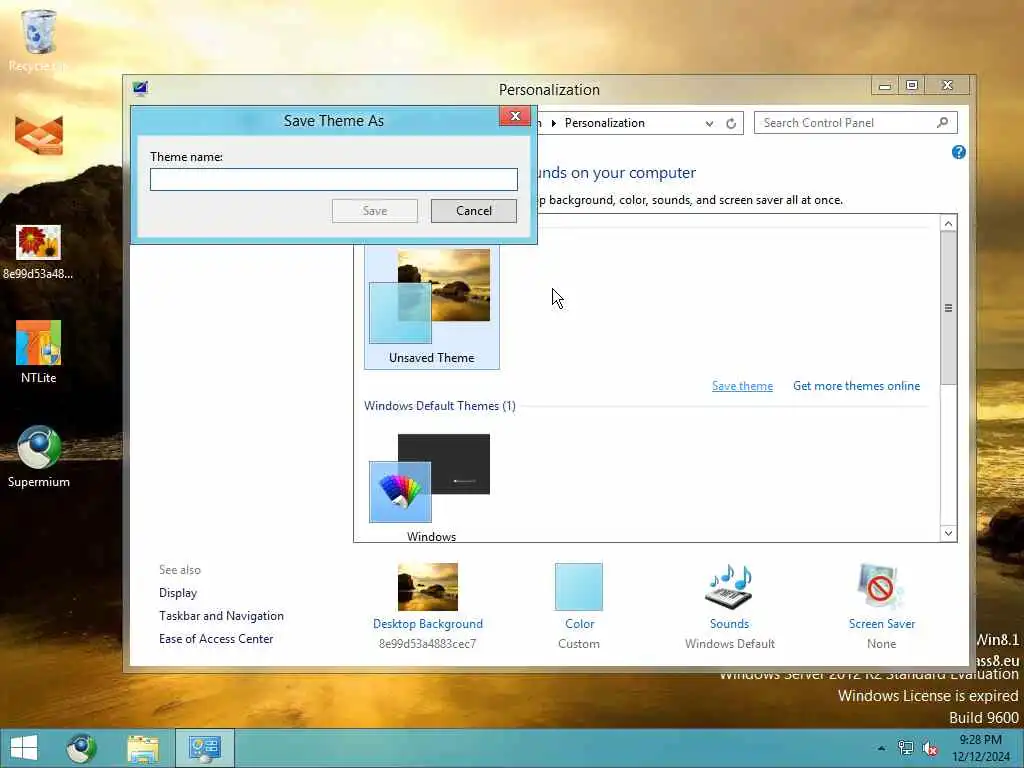Open the Desktop Background settings icon
The width and height of the screenshot is (1024, 768).
click(428, 586)
